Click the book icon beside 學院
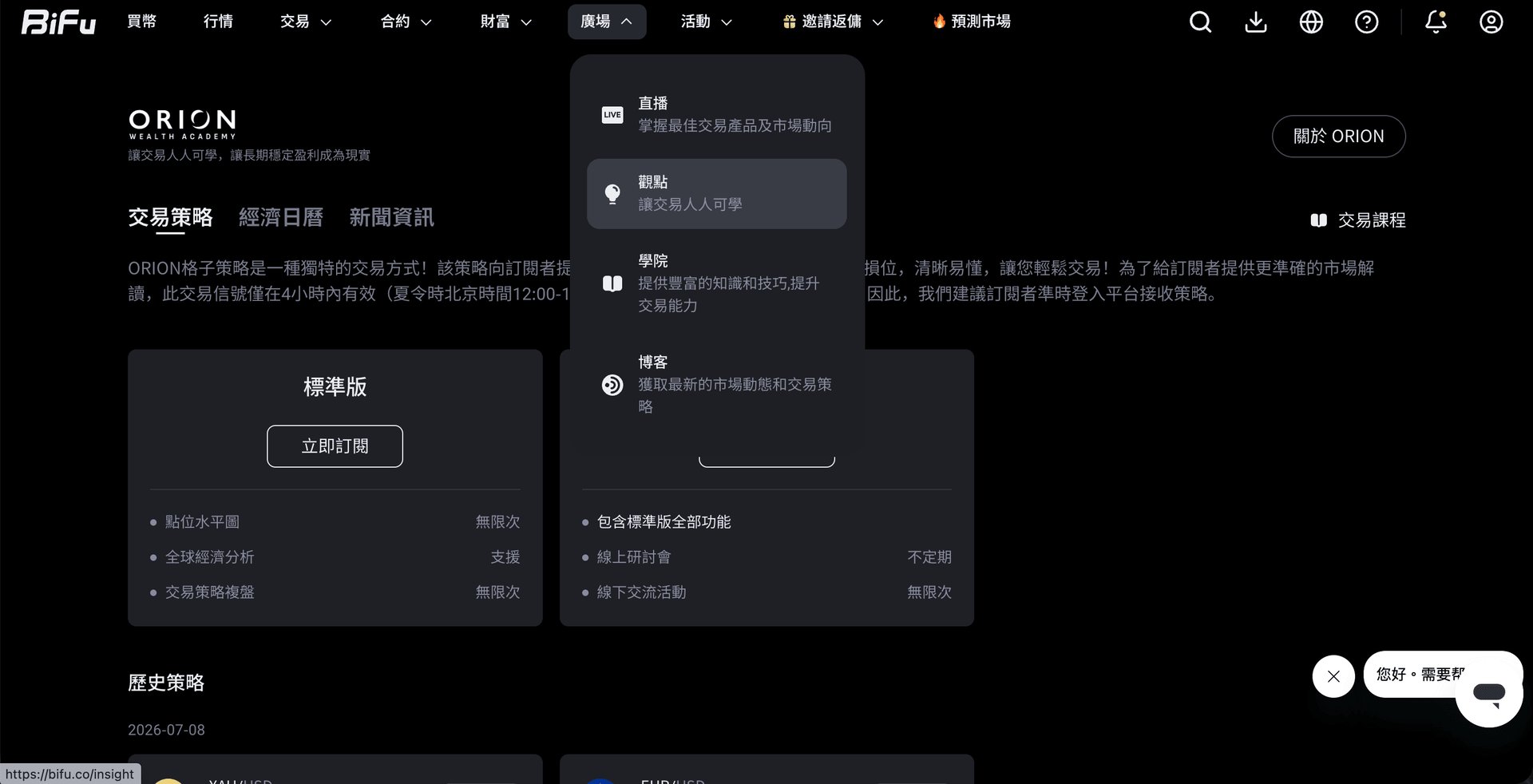The image size is (1533, 784). tap(612, 283)
